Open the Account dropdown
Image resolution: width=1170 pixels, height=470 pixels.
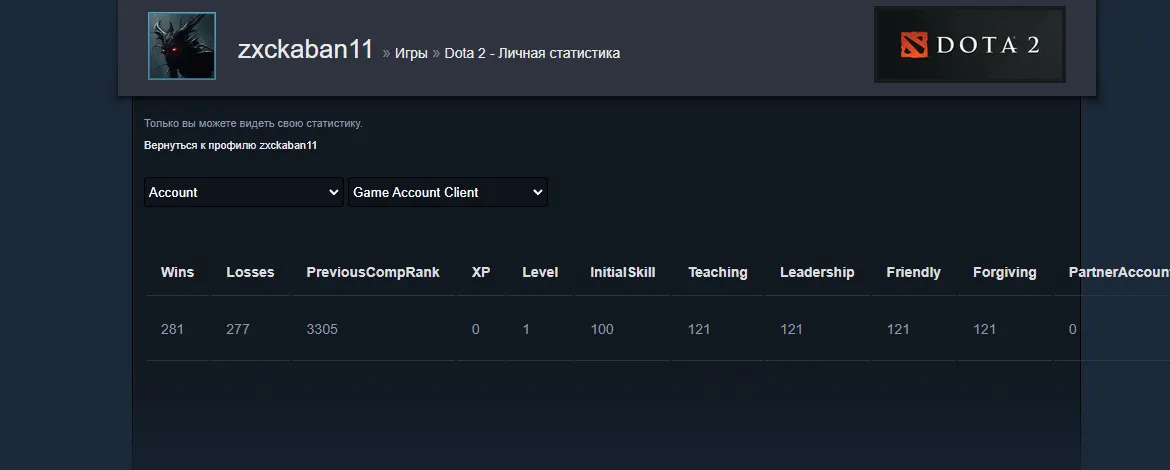[x=244, y=192]
